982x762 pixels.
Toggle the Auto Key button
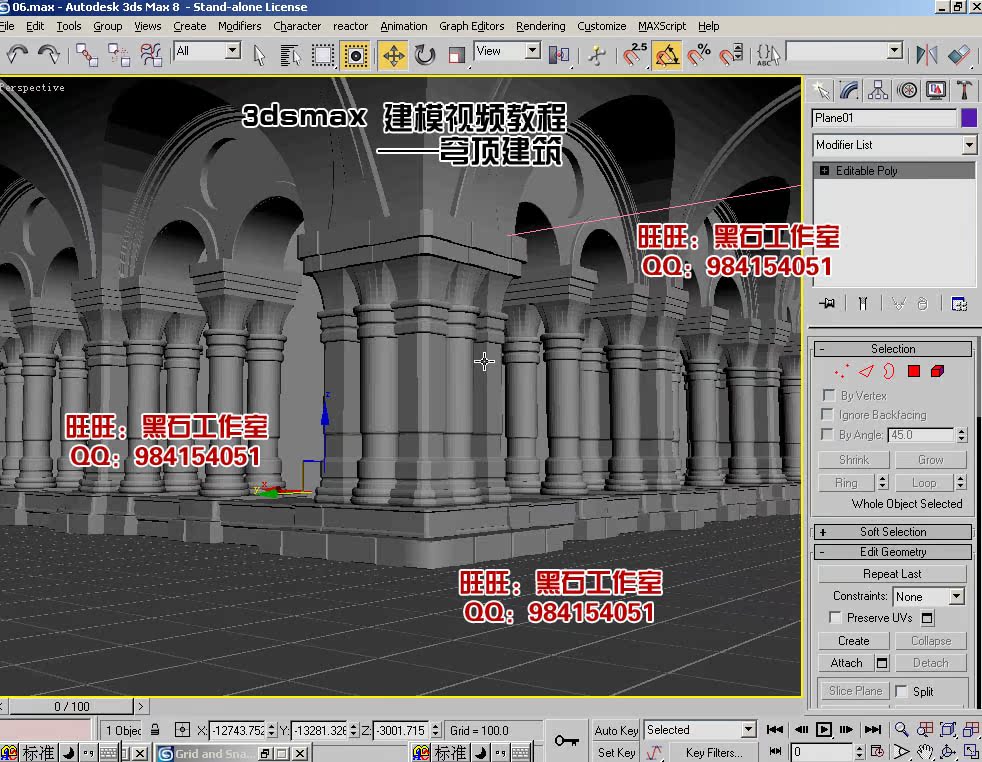coord(615,730)
